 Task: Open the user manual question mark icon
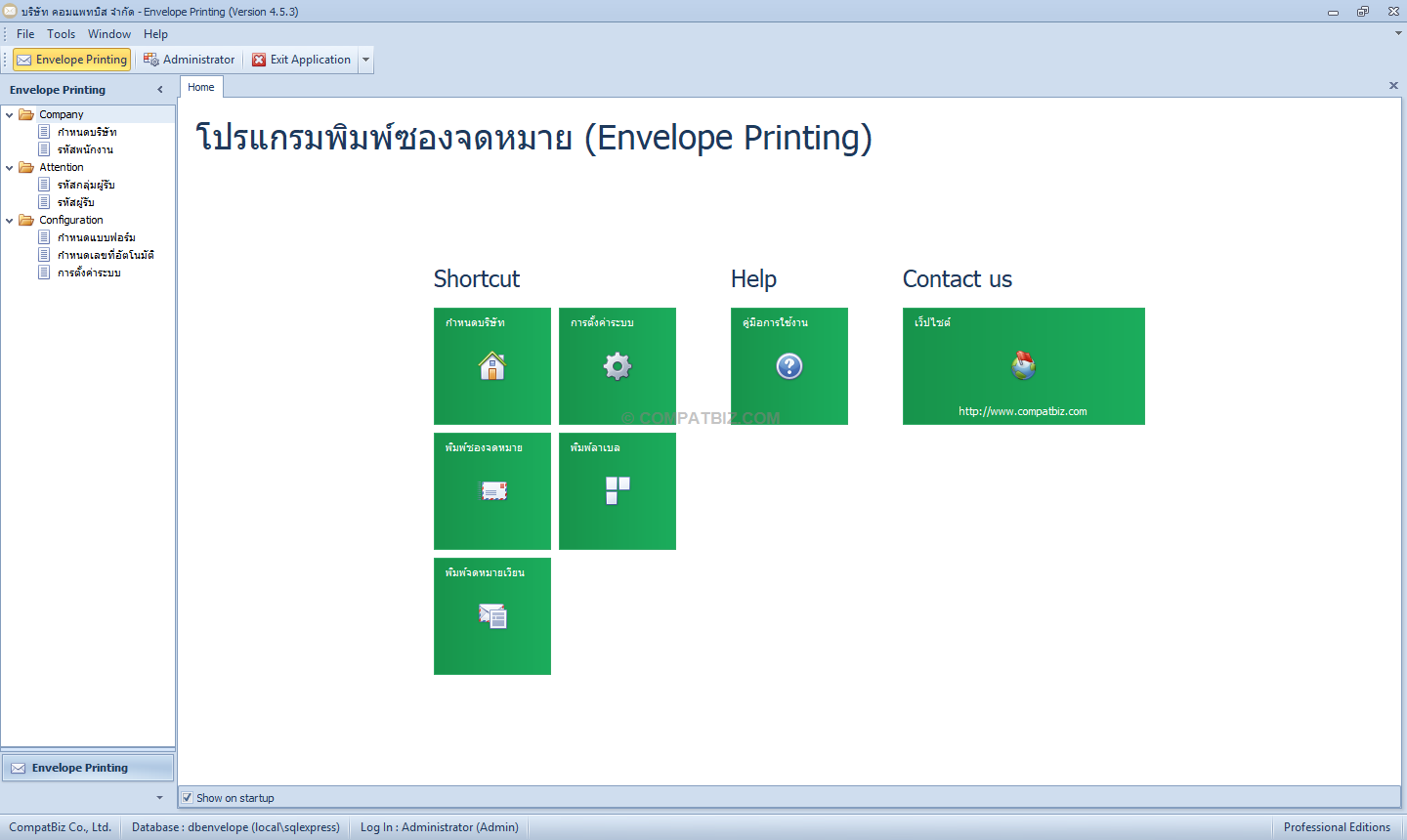789,366
